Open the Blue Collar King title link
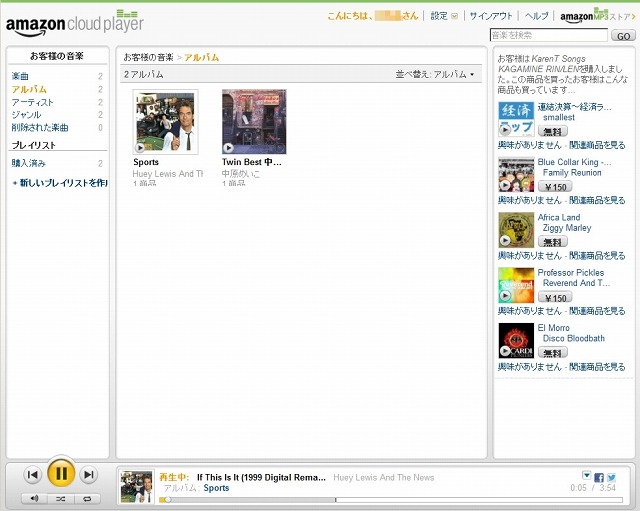The image size is (640, 511). click(x=574, y=162)
